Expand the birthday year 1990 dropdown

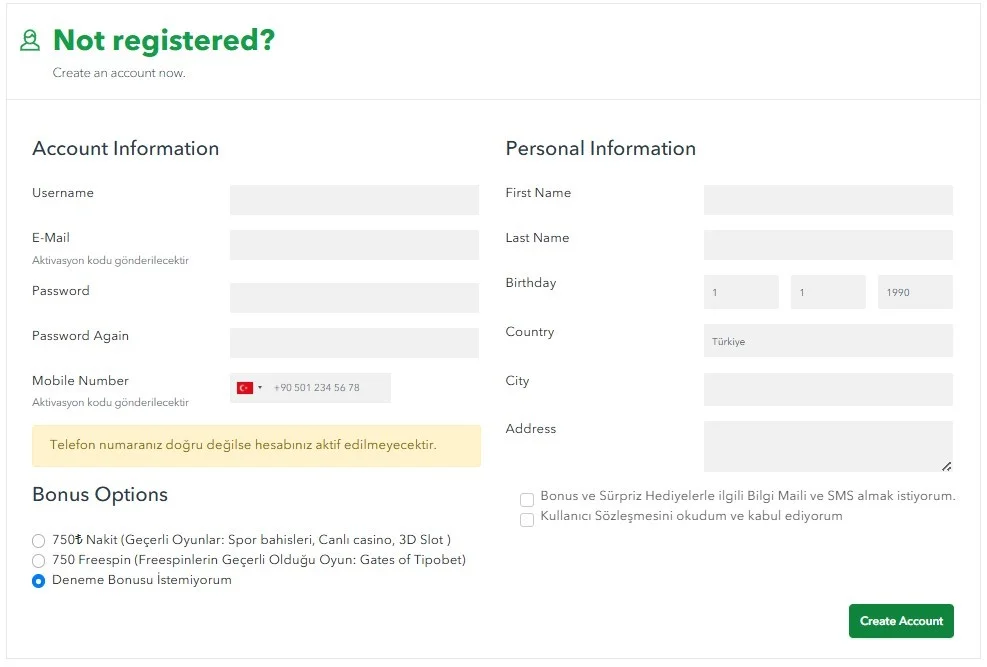(915, 292)
